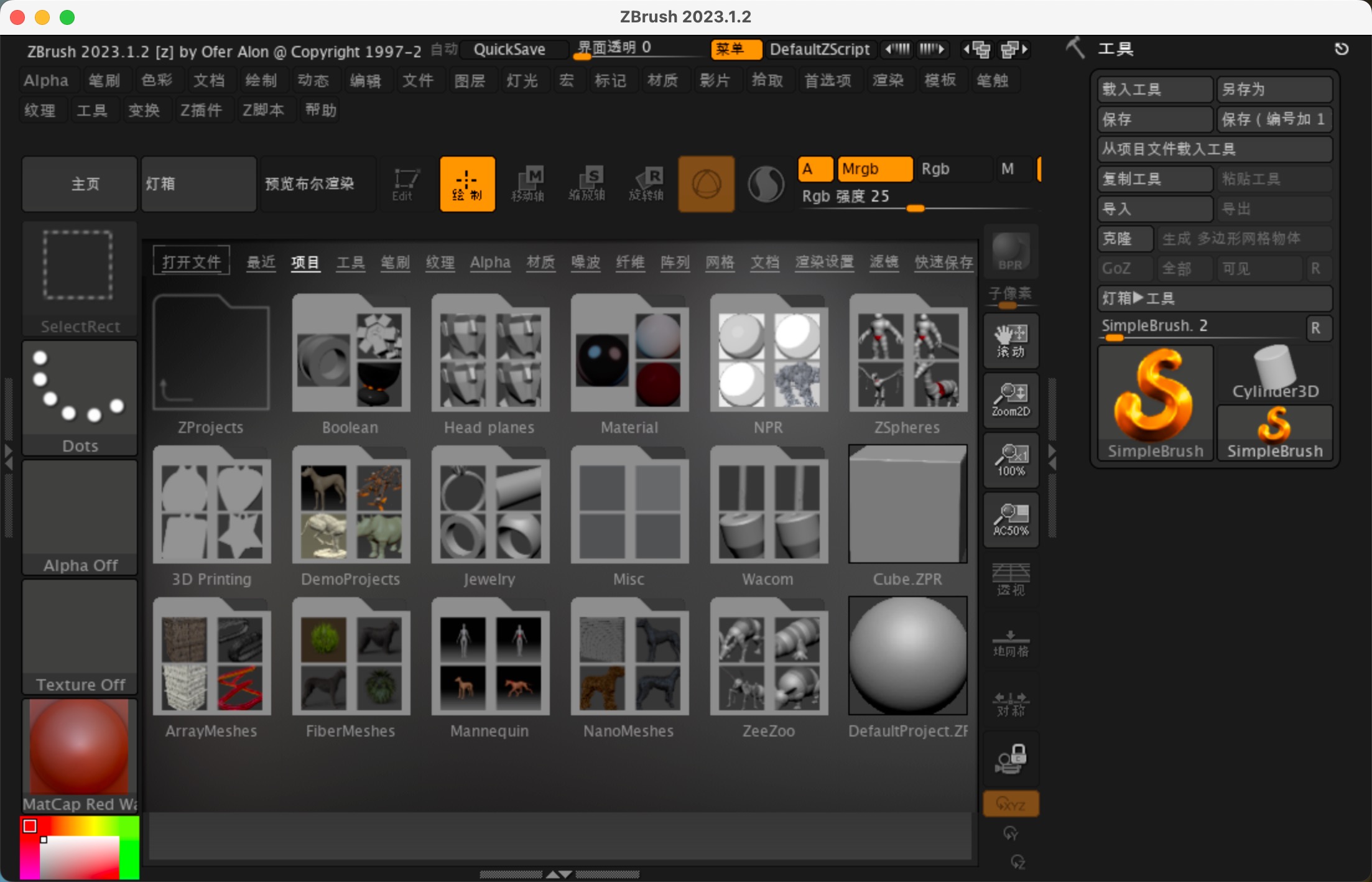
Task: Click the AC50% half-size icon
Action: pos(1011,520)
